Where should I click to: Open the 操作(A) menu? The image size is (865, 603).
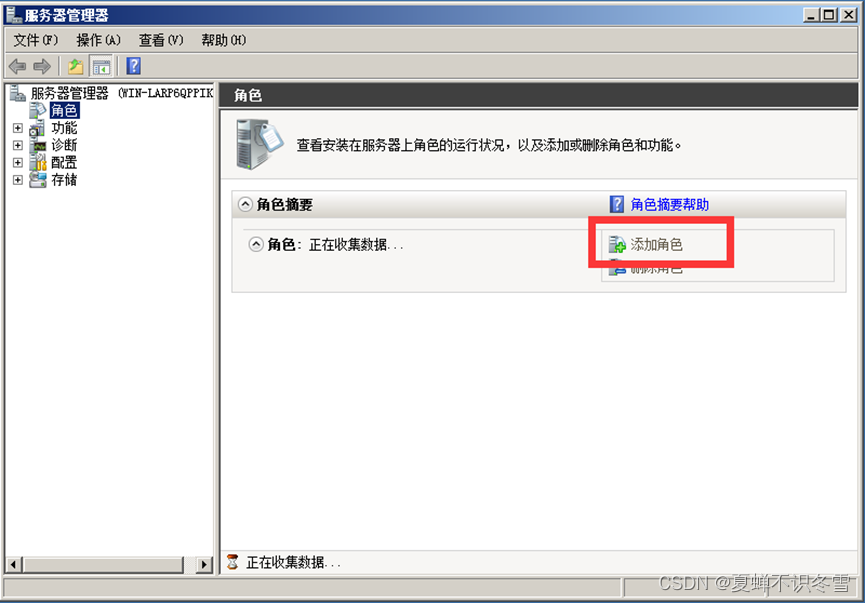(98, 40)
